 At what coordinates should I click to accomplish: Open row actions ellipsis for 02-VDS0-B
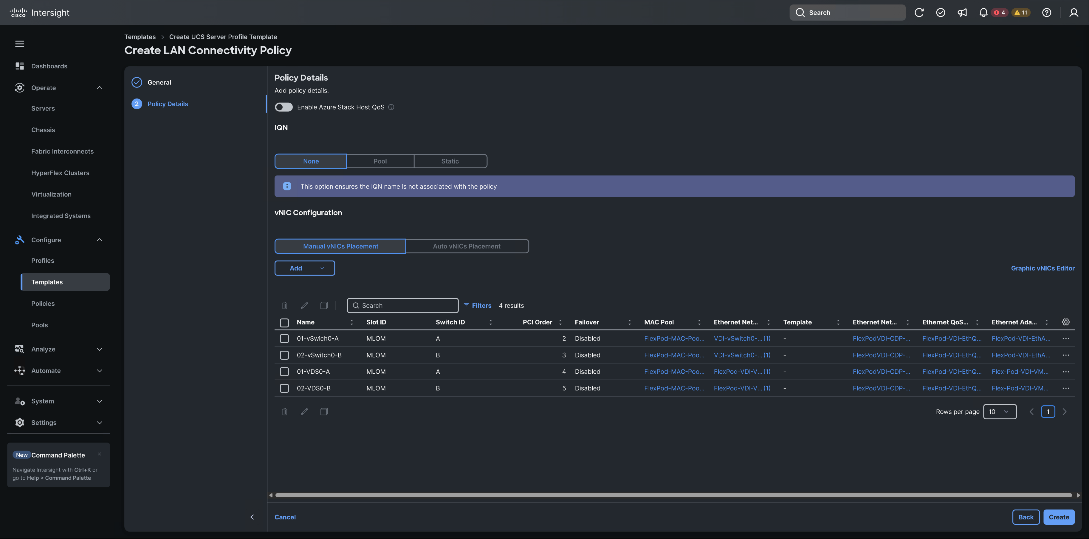tap(1066, 388)
